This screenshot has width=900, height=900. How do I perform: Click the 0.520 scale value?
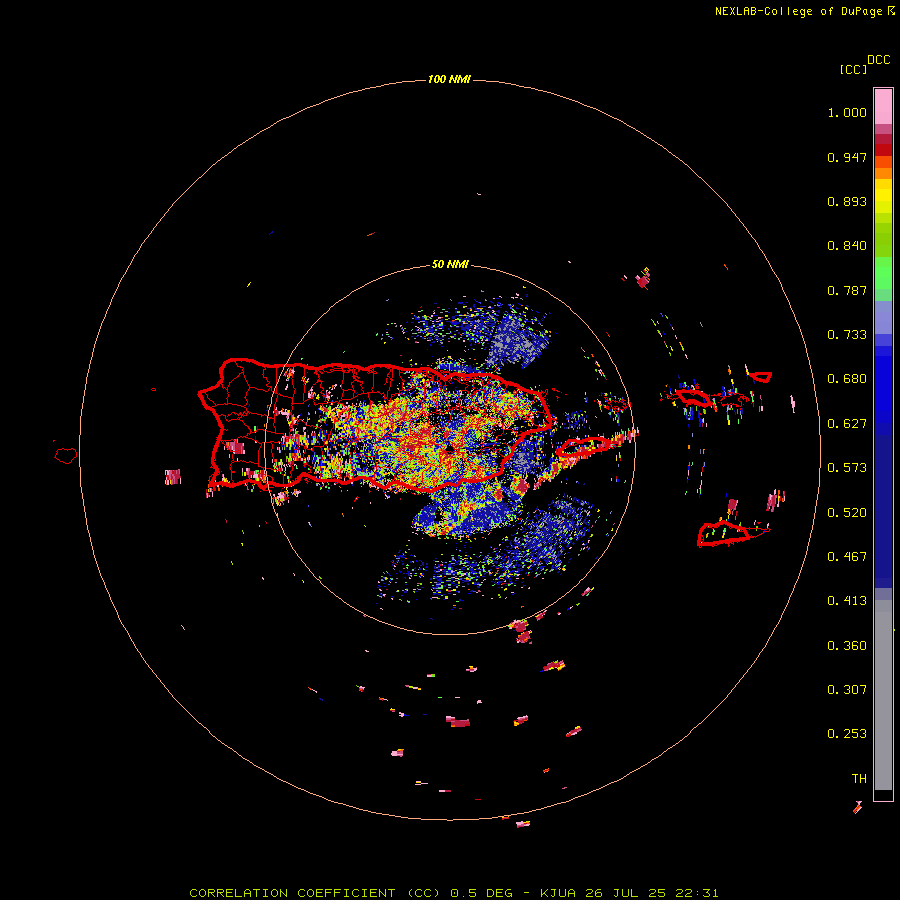(847, 512)
